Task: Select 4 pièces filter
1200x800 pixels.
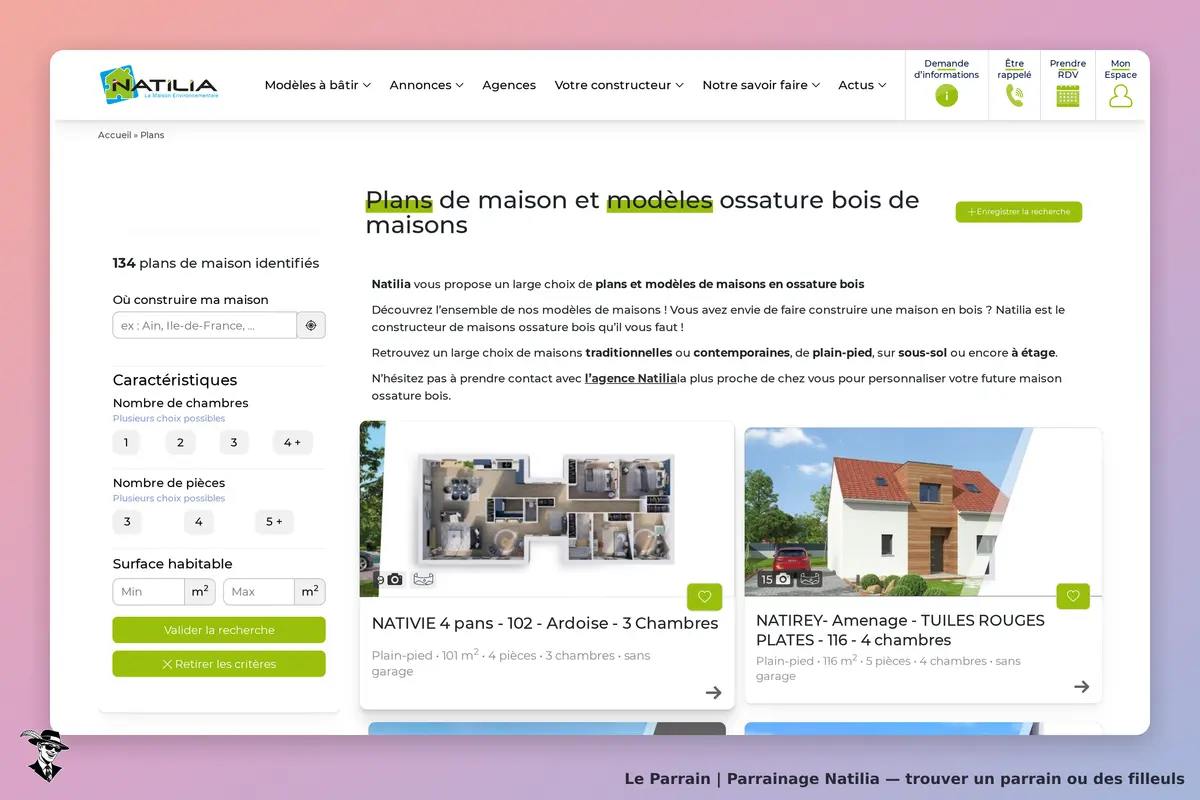Action: 198,522
